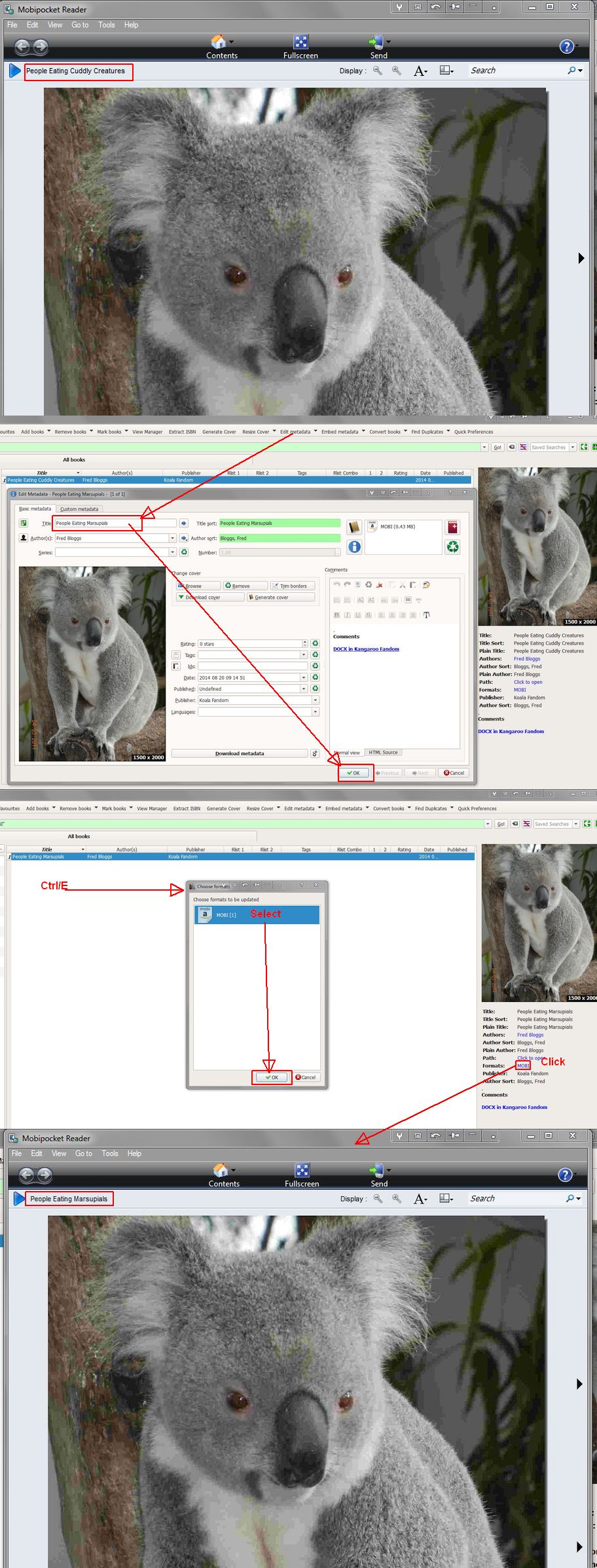Click OK in the Edit Metadata dialog

tap(354, 773)
